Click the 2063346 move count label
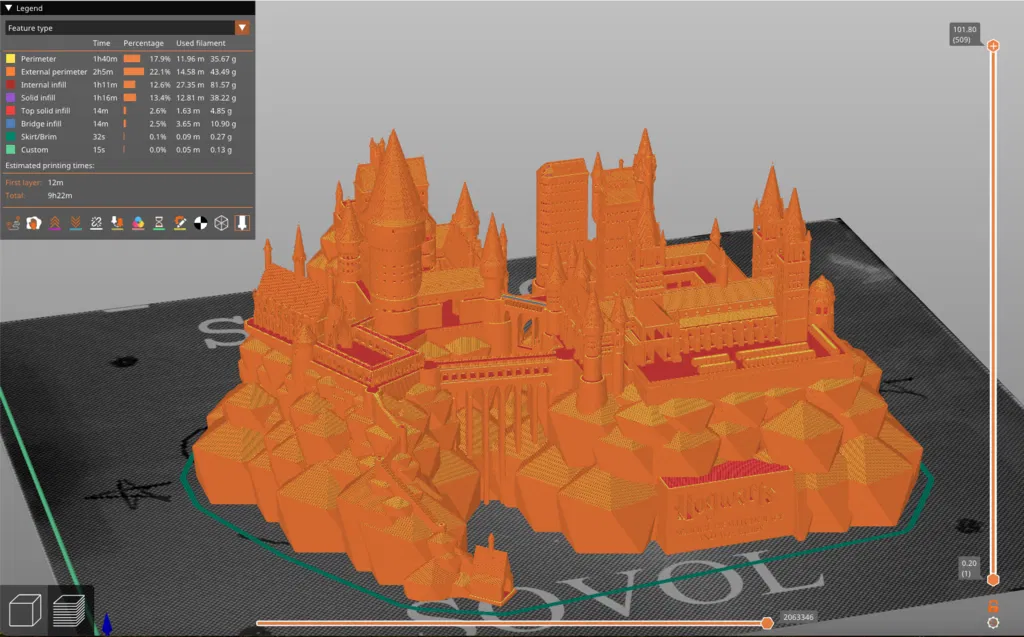1024x637 pixels. [x=798, y=617]
